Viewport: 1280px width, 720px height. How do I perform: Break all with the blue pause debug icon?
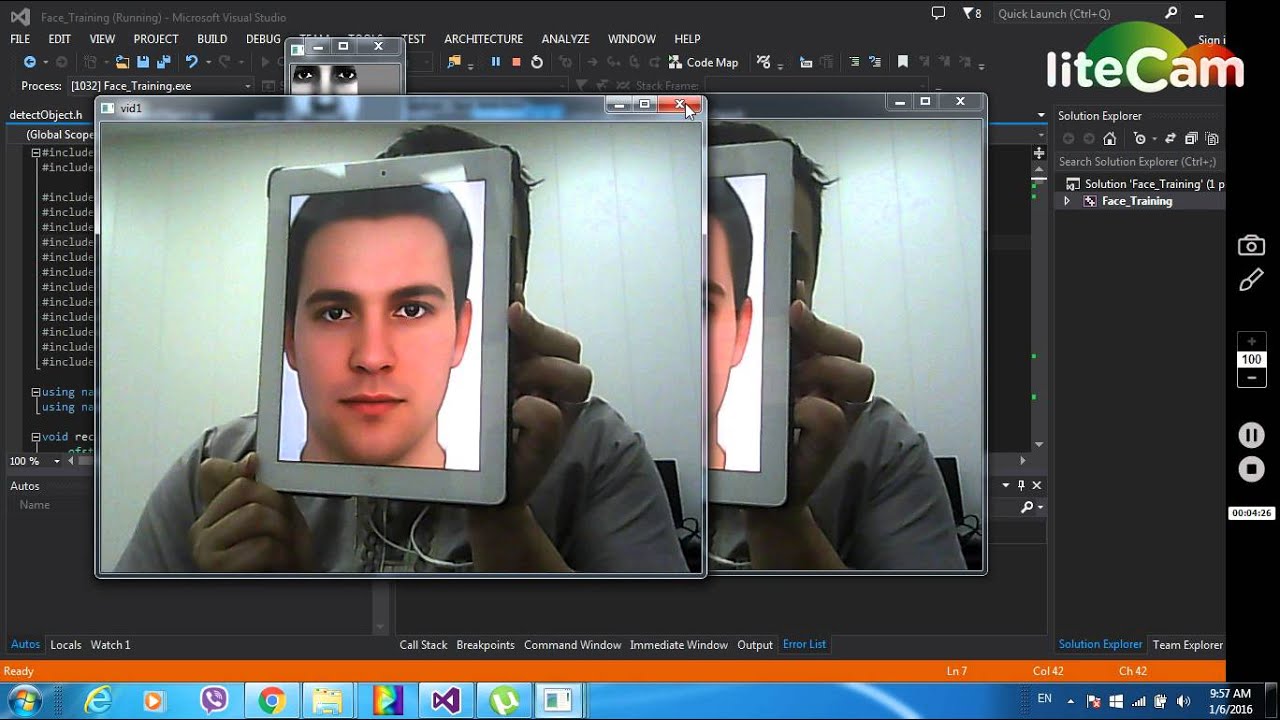pos(495,62)
